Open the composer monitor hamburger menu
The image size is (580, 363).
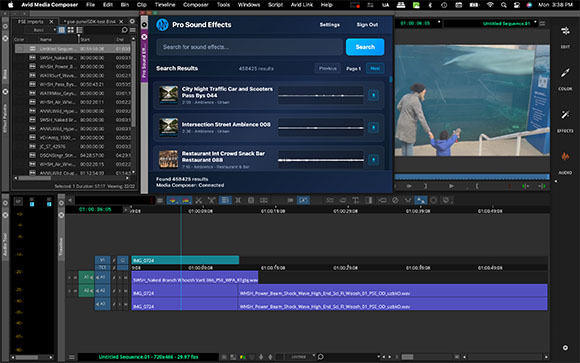coord(543,24)
